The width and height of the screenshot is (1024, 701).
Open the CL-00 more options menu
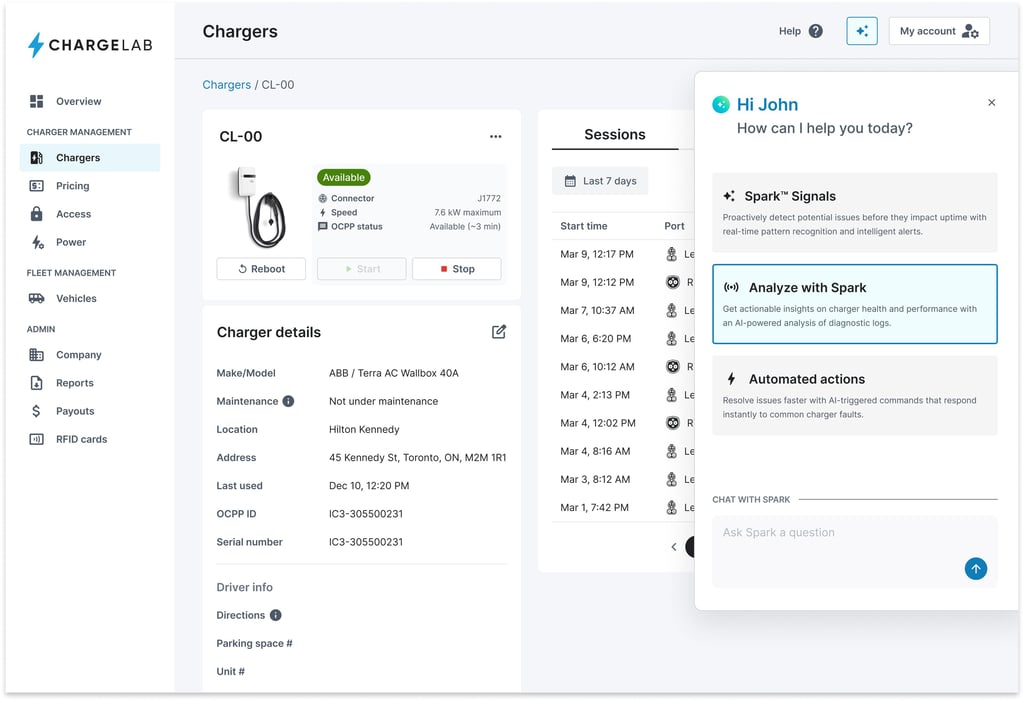click(496, 137)
